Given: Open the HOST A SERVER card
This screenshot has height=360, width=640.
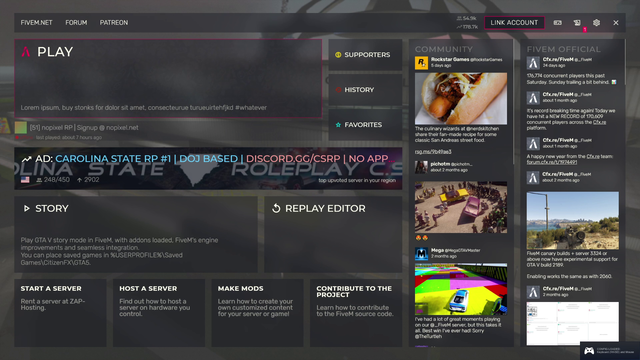Looking at the screenshot, I should 159,313.
